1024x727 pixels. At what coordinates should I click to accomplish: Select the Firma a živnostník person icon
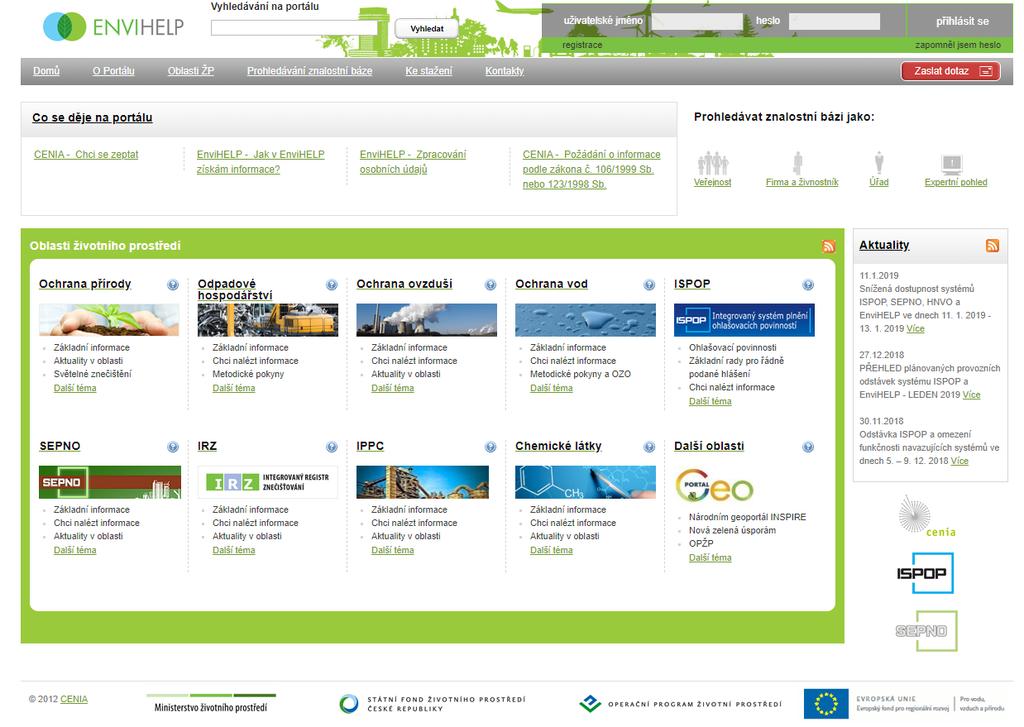(797, 163)
